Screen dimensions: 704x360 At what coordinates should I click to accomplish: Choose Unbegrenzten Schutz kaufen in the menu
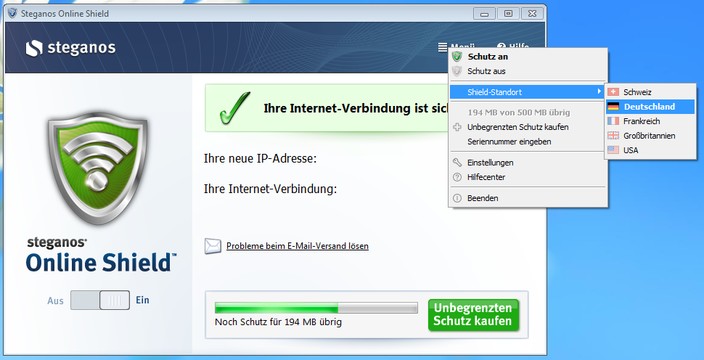528,127
